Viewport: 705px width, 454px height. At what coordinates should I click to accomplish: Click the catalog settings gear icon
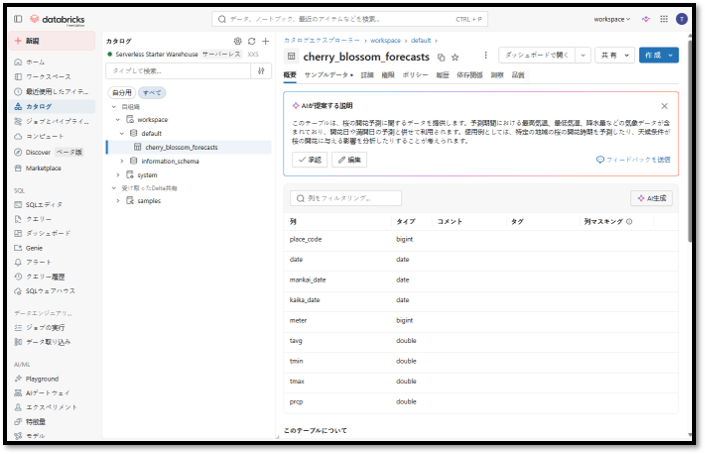(237, 41)
